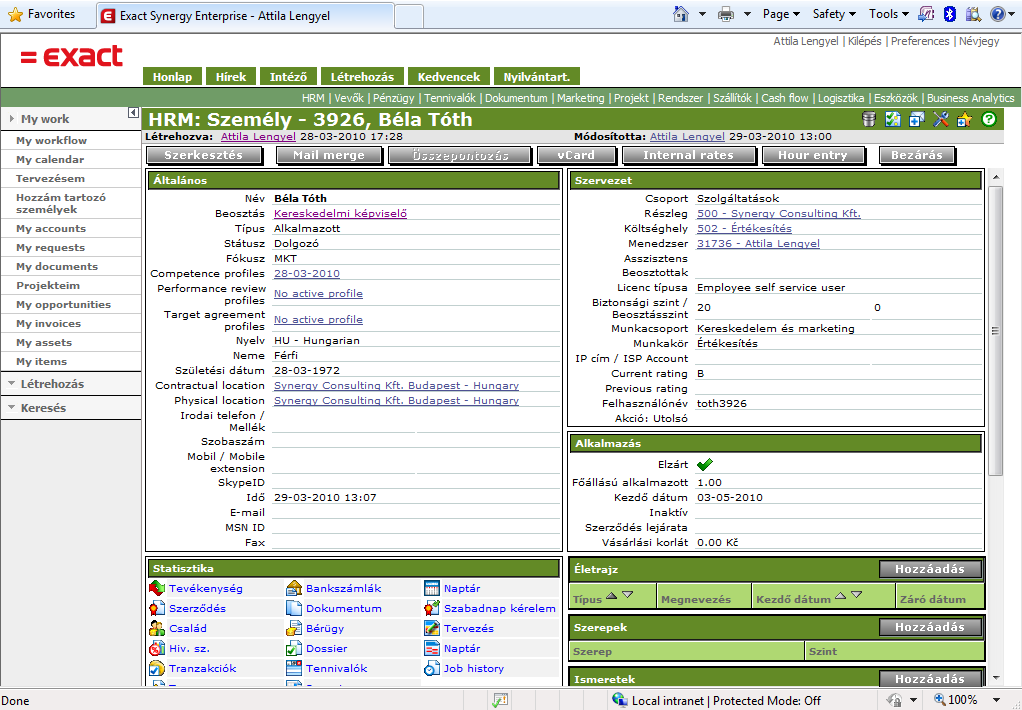Viewport: 1022px width, 710px height.
Task: Click the page vertical scrollbar thumb
Action: (x=995, y=331)
